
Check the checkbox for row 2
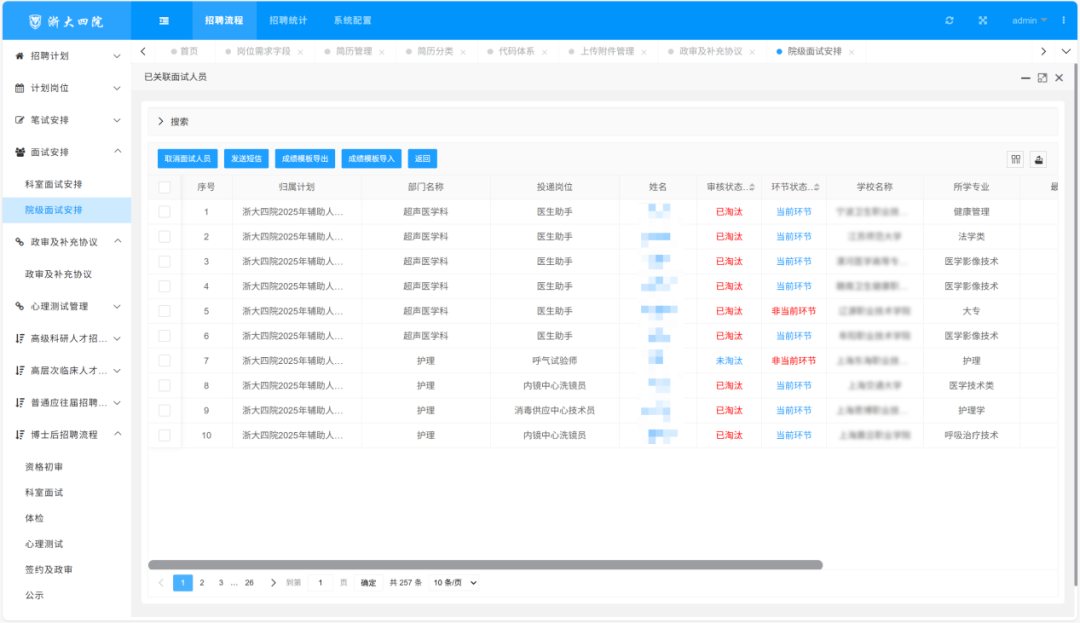point(164,236)
